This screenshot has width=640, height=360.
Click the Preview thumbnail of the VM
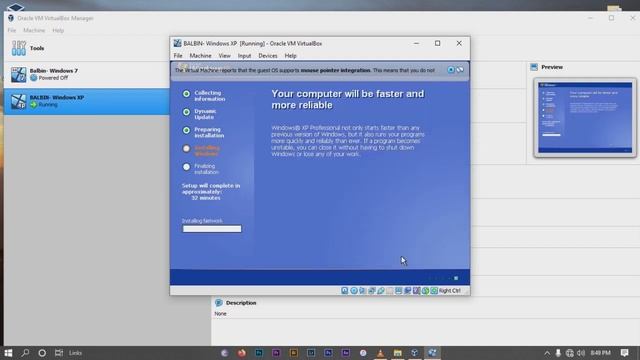tap(585, 118)
